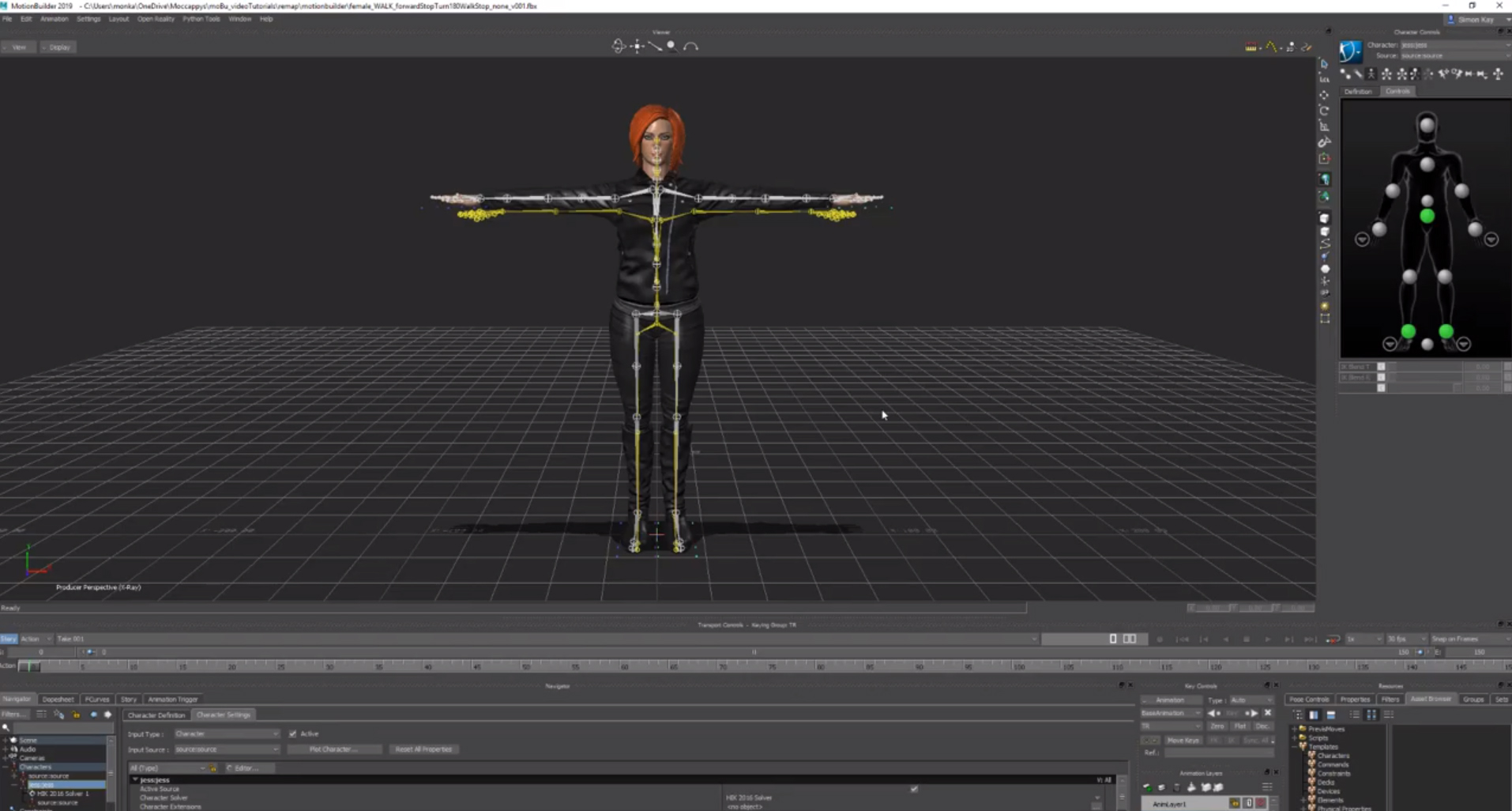Select the green hips effector on character figure

1427,216
